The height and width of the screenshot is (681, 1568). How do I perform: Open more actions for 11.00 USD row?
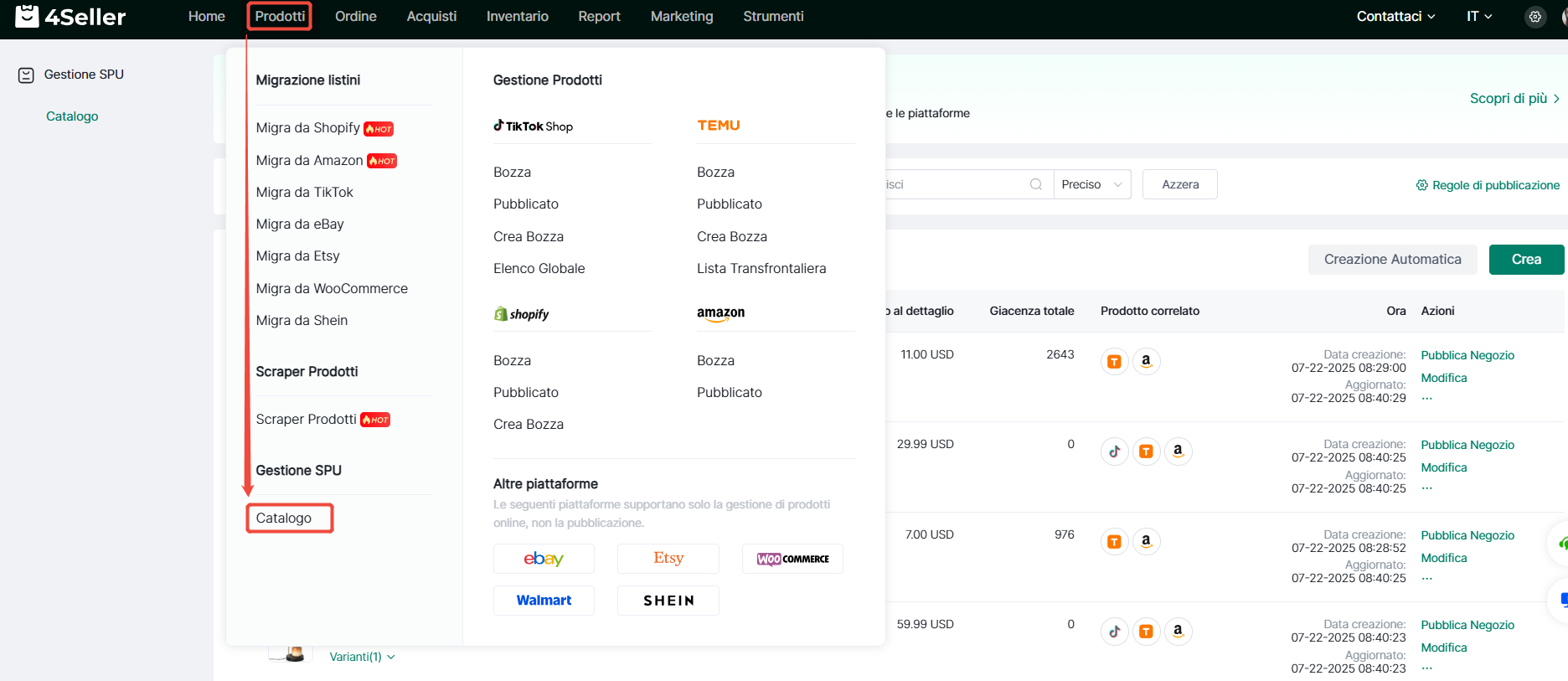(1427, 399)
